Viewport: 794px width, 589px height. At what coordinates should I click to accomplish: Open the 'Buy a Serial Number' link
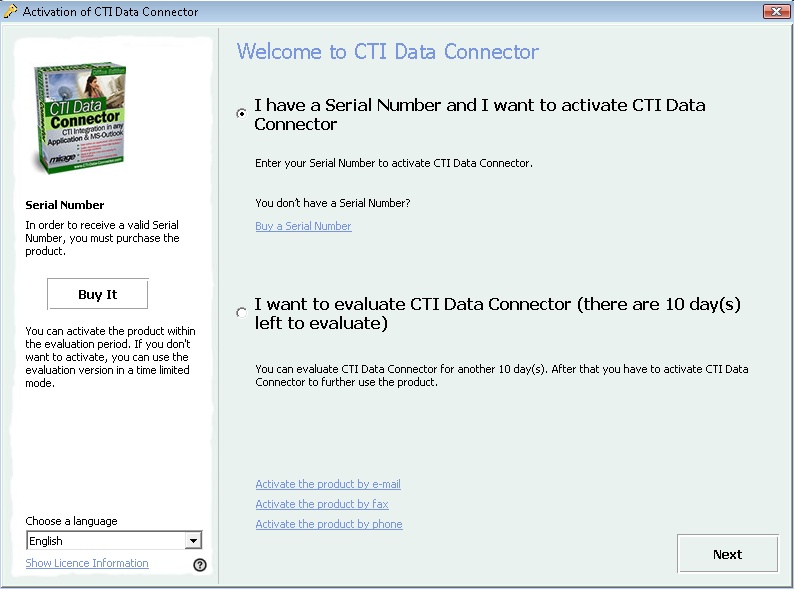(x=303, y=226)
